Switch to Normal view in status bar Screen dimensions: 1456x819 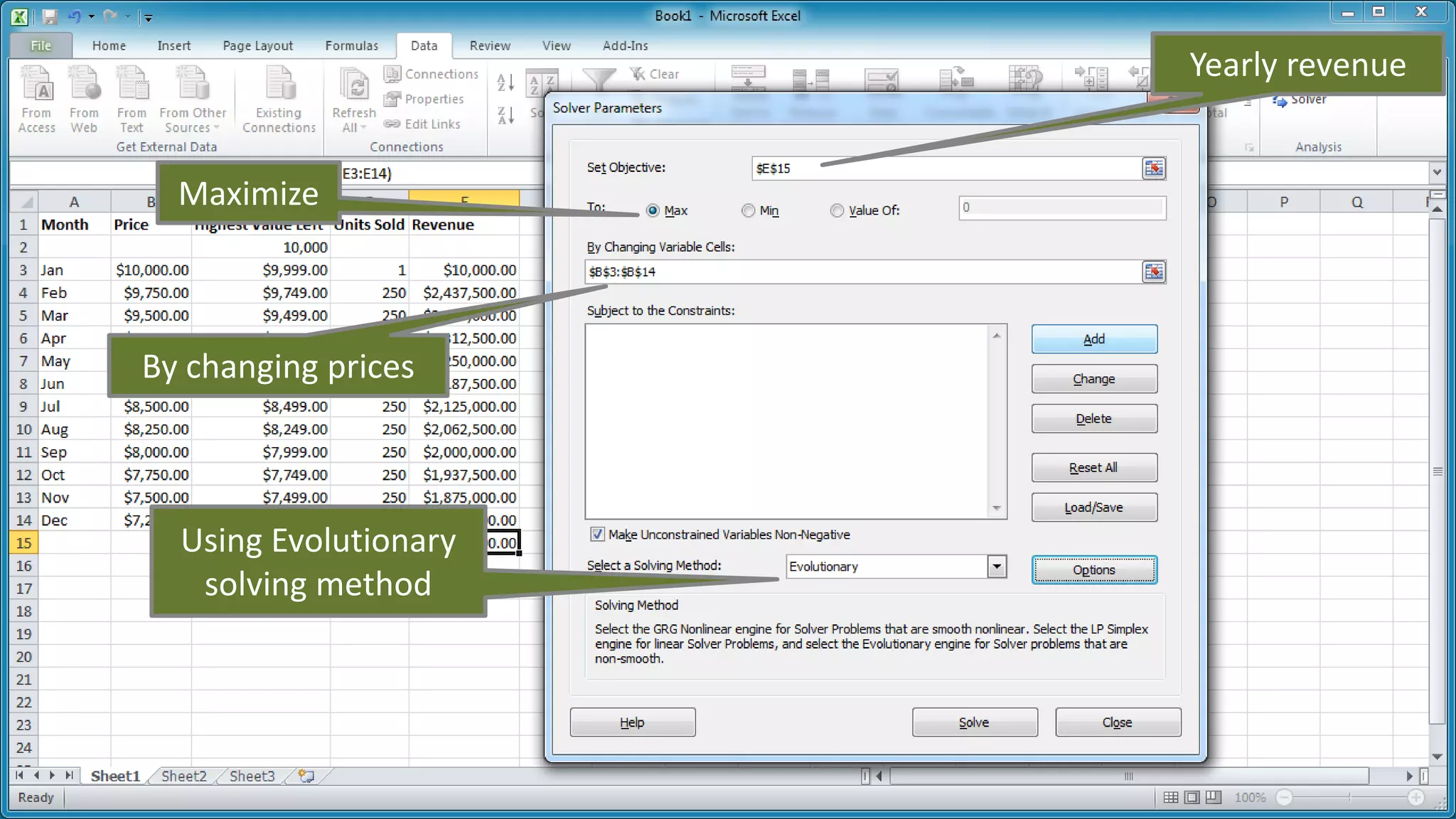(1171, 798)
